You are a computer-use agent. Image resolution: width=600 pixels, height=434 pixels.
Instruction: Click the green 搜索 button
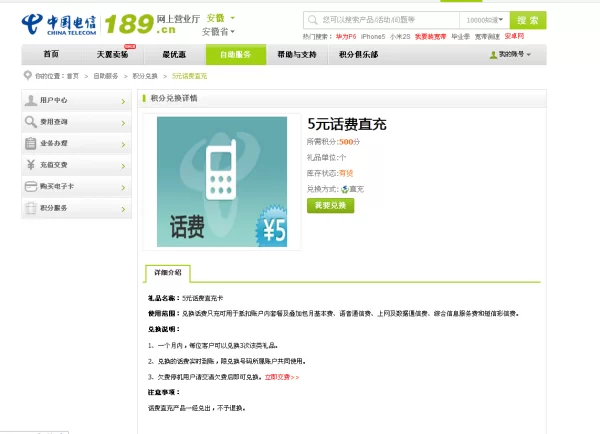click(x=527, y=20)
